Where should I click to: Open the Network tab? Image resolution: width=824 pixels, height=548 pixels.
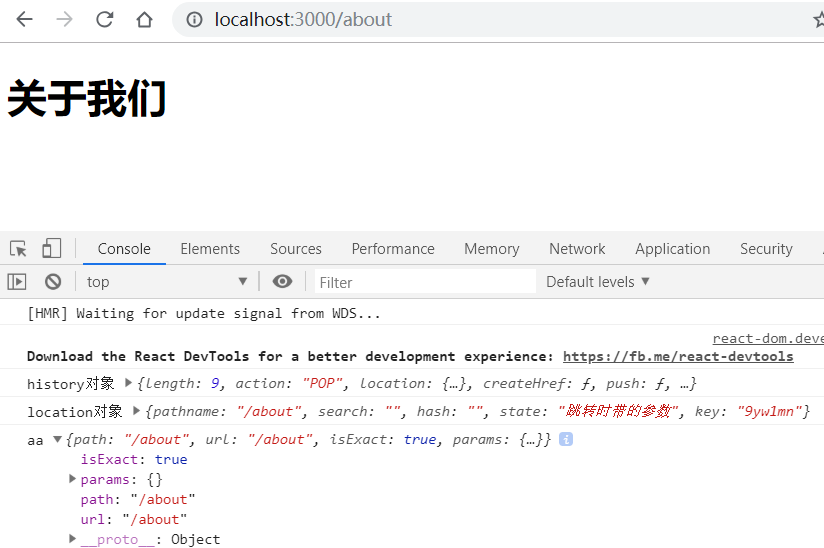[577, 249]
